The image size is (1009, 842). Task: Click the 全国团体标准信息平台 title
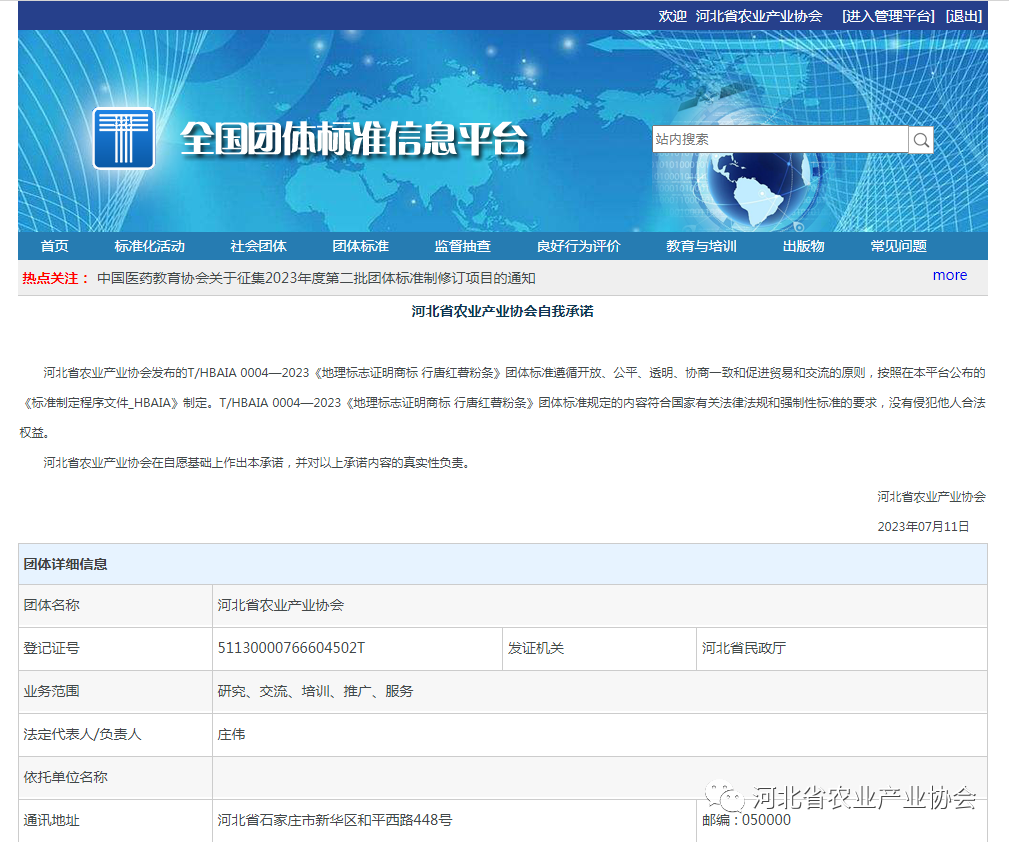point(353,138)
